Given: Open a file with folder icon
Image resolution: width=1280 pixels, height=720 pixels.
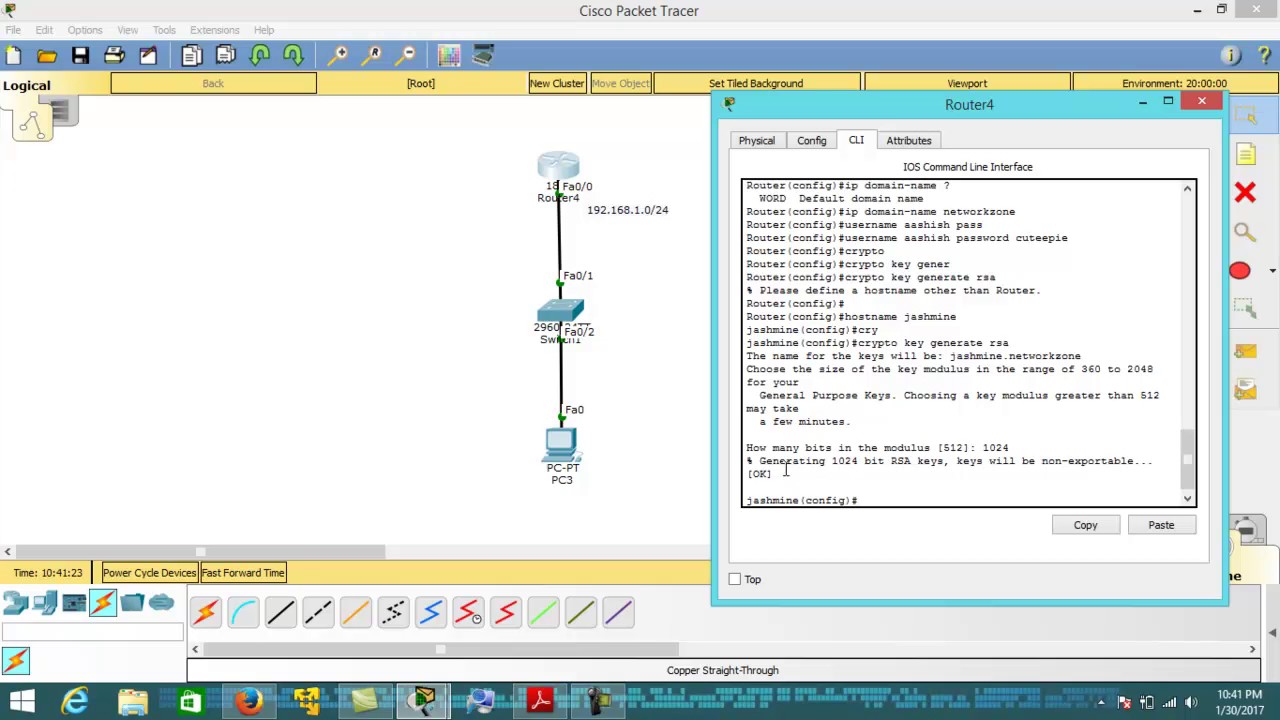Looking at the screenshot, I should pos(47,55).
